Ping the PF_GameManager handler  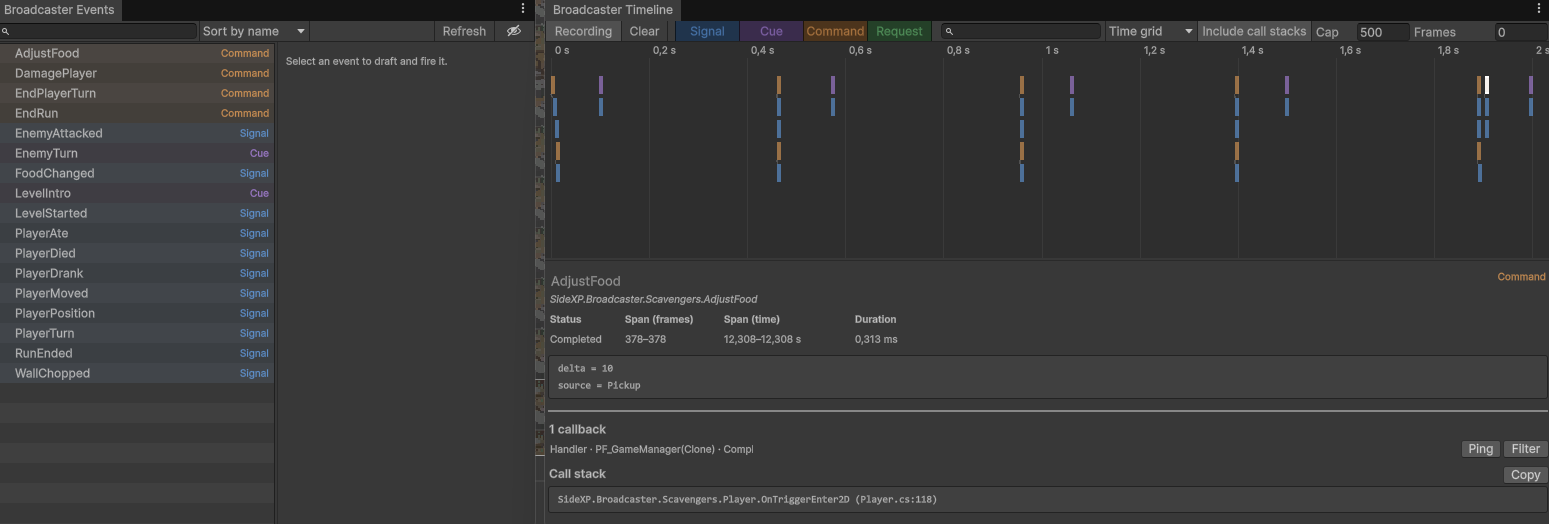pyautogui.click(x=1480, y=449)
